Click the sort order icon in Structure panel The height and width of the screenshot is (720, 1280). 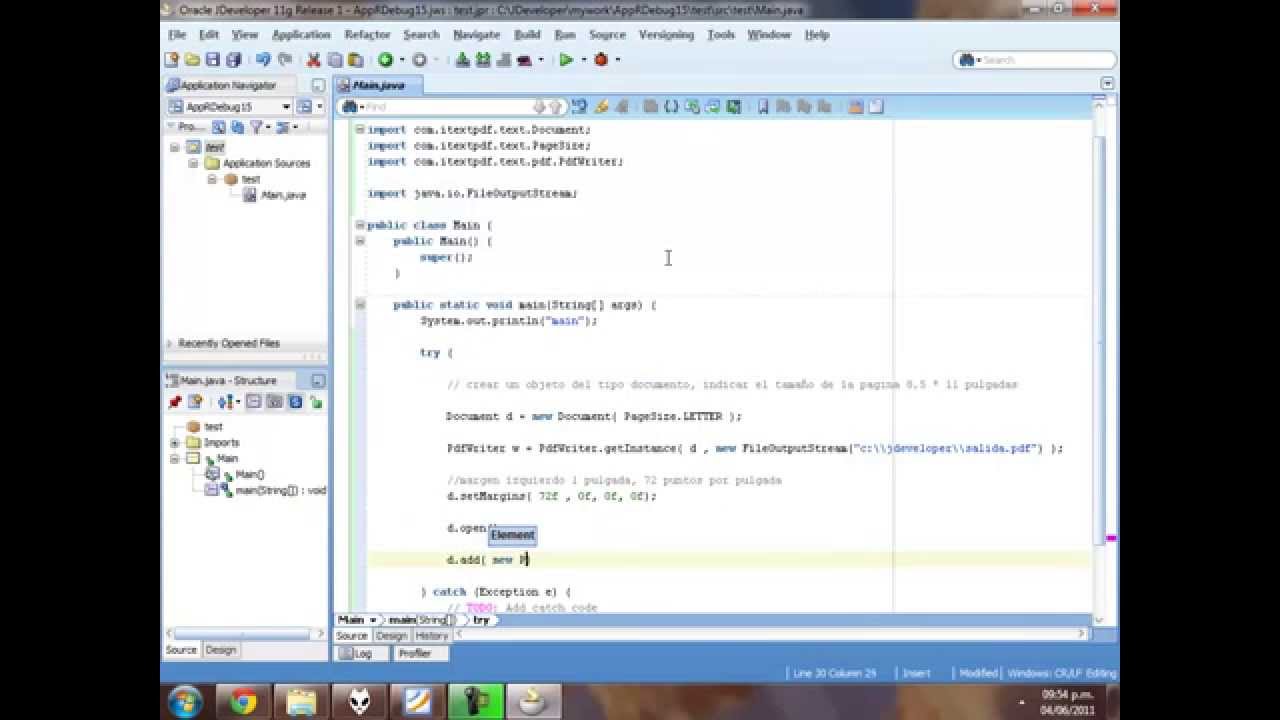coord(226,402)
